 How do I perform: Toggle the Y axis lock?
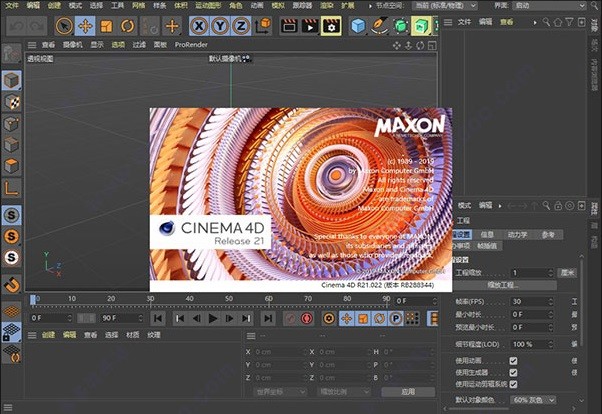(220, 26)
